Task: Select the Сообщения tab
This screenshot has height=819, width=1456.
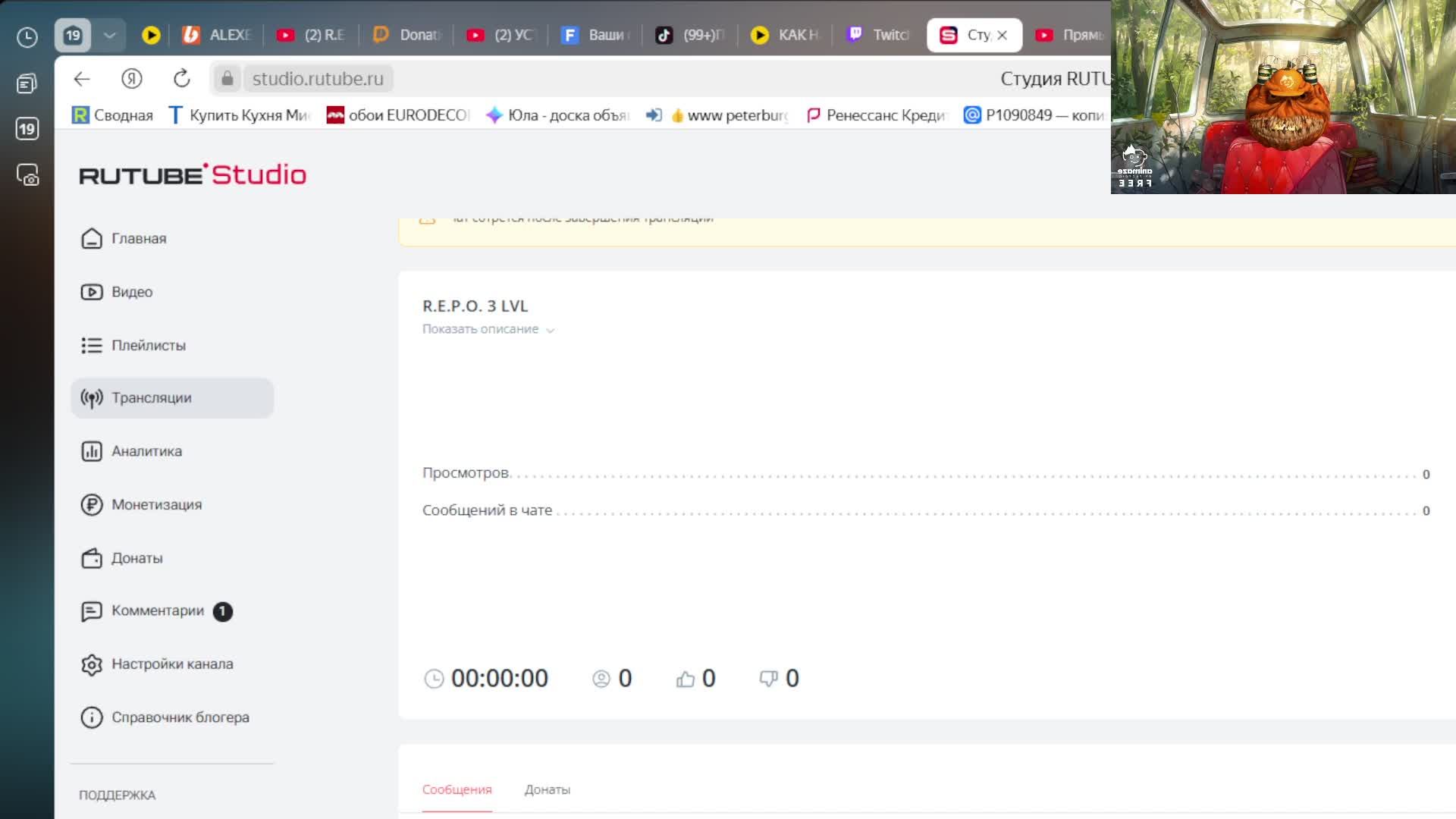Action: 457,790
